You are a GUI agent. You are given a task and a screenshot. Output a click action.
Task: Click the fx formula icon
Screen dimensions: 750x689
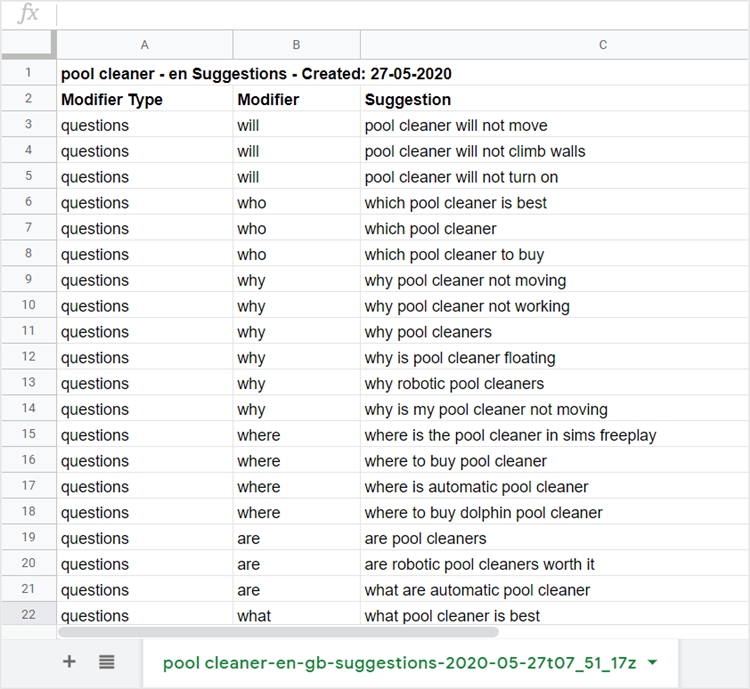coord(29,14)
